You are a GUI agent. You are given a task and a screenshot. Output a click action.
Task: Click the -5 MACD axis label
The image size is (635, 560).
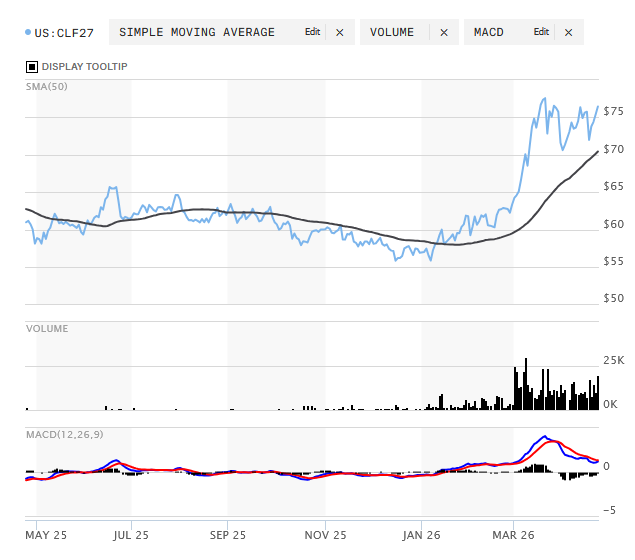tap(609, 510)
